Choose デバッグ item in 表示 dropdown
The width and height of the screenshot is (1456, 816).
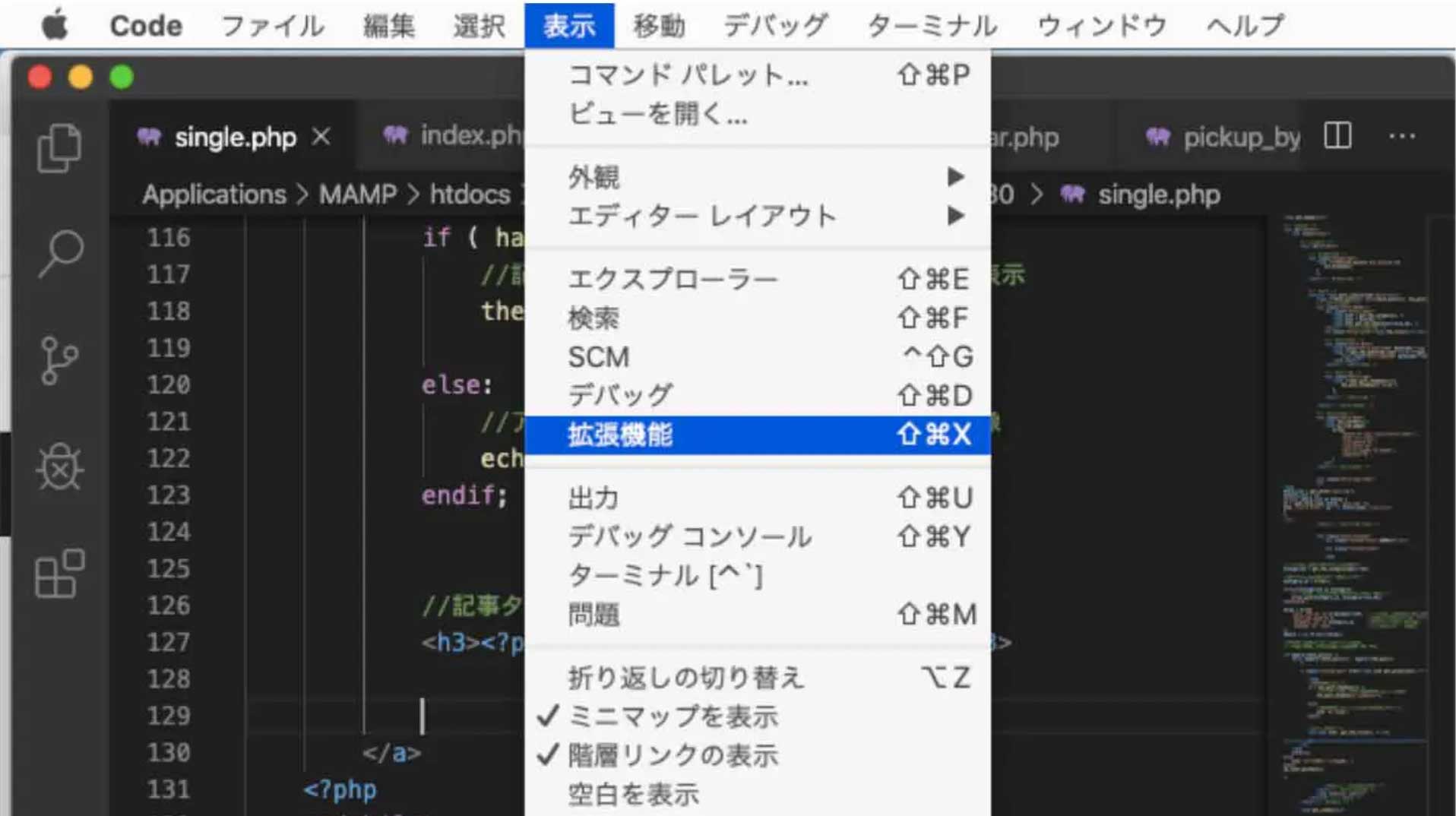coord(758,395)
